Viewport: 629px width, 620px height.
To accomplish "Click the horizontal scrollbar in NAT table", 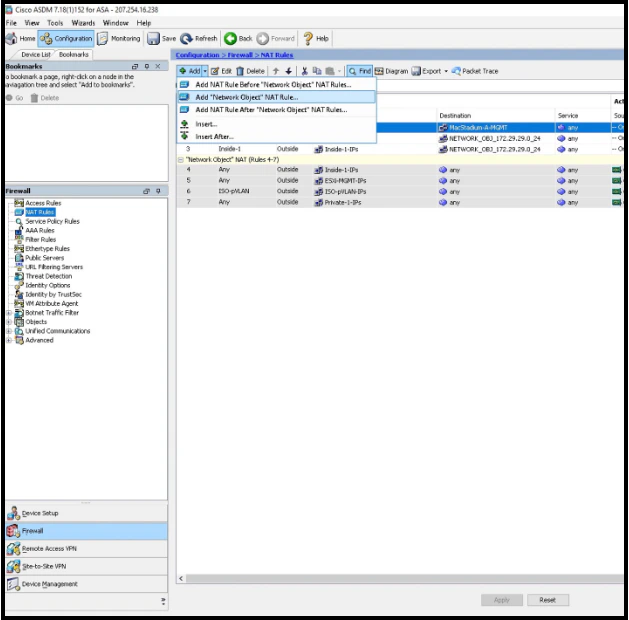I will [x=404, y=578].
